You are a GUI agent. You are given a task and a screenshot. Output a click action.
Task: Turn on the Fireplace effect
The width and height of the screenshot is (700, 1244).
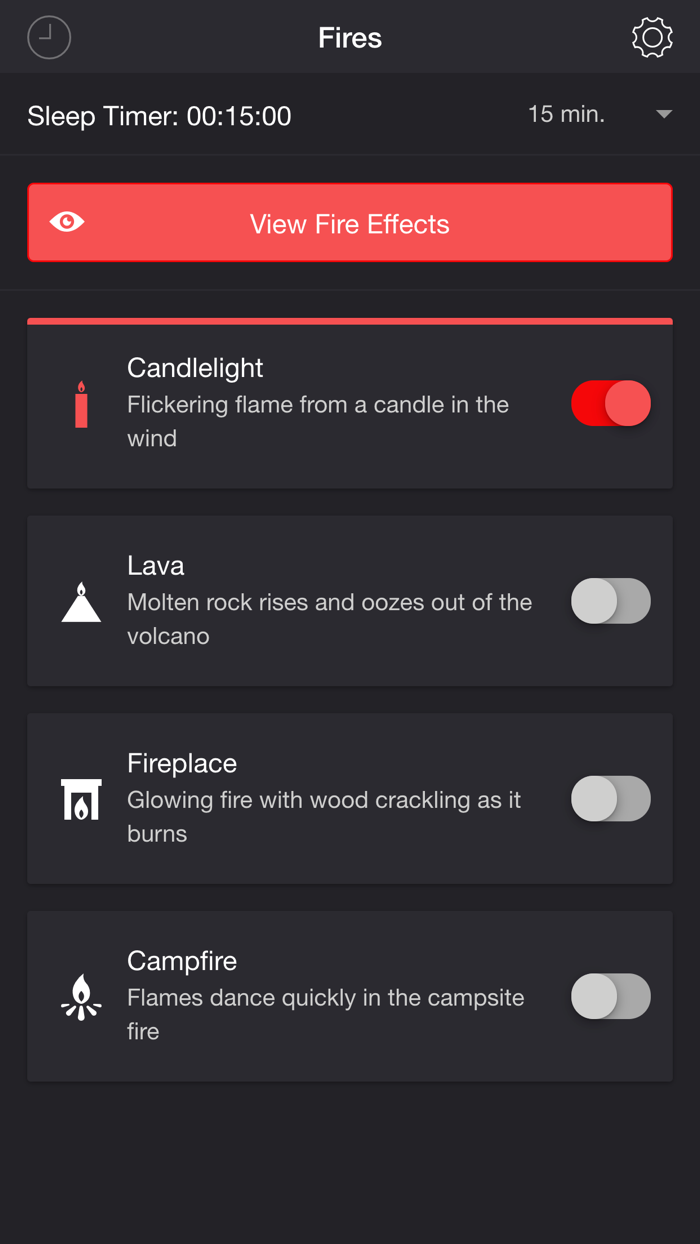610,798
